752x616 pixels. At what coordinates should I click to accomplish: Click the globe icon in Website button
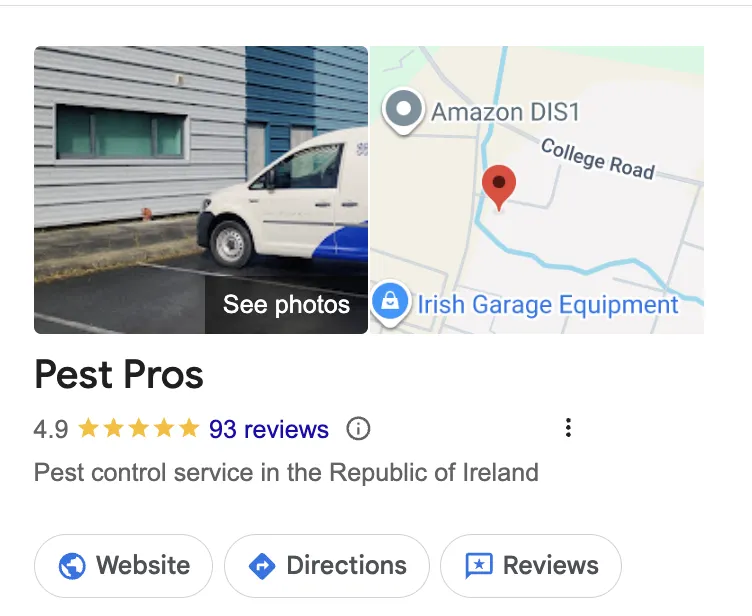(72, 566)
